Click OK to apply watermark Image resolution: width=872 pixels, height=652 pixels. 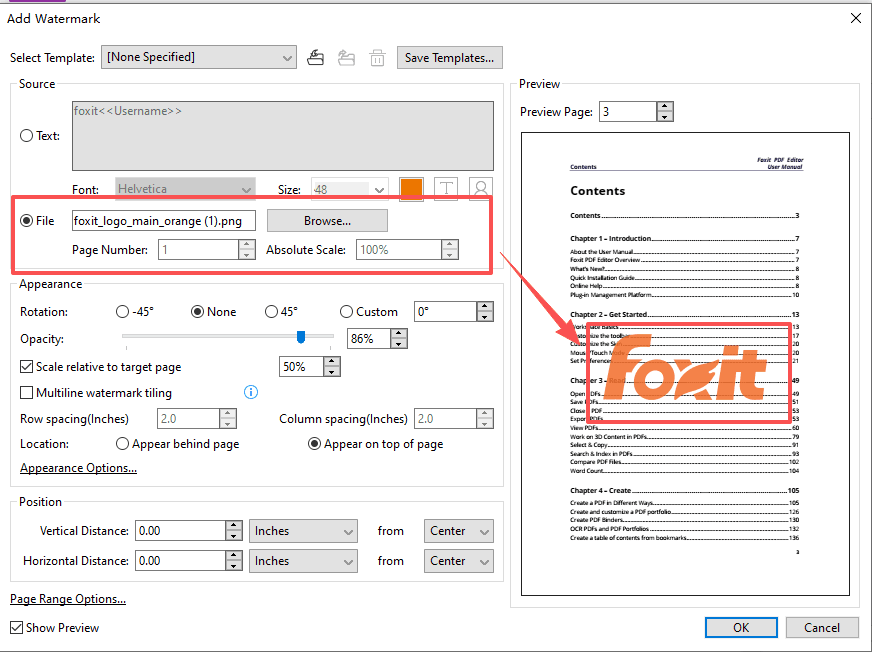click(x=741, y=628)
